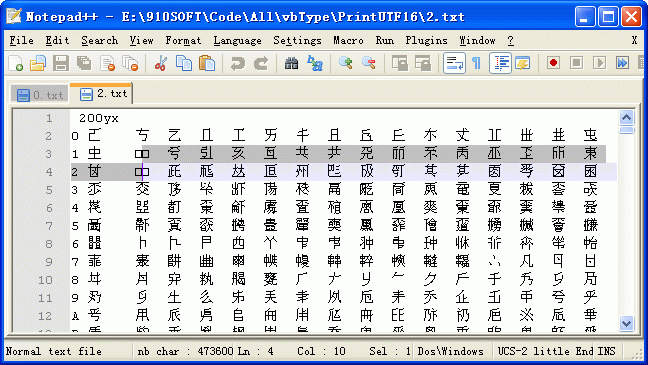
Task: Click "Sel : 1" in status bar
Action: (390, 351)
